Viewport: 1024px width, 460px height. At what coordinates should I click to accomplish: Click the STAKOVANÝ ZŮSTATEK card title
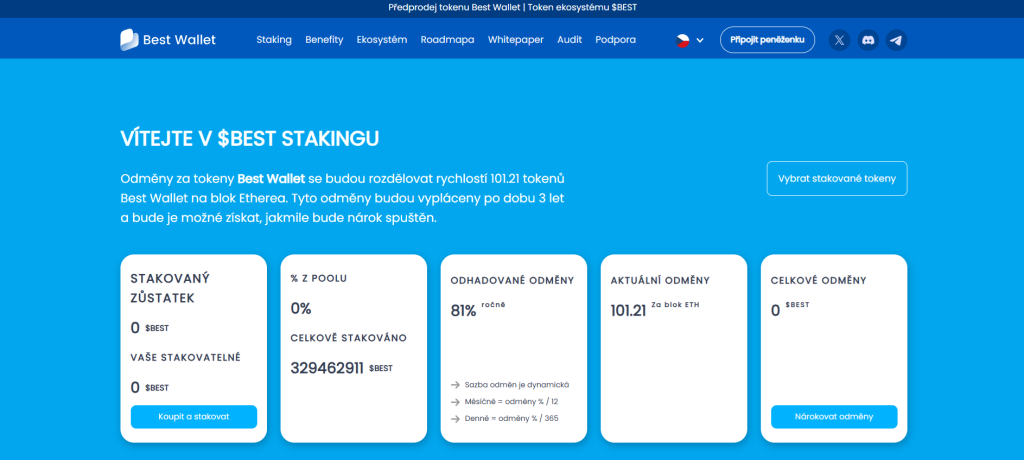click(170, 288)
